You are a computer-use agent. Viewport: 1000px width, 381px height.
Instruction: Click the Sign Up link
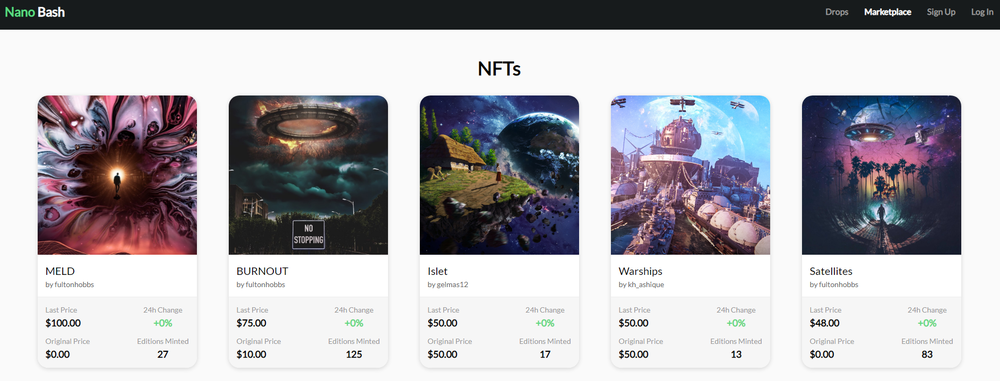(941, 12)
